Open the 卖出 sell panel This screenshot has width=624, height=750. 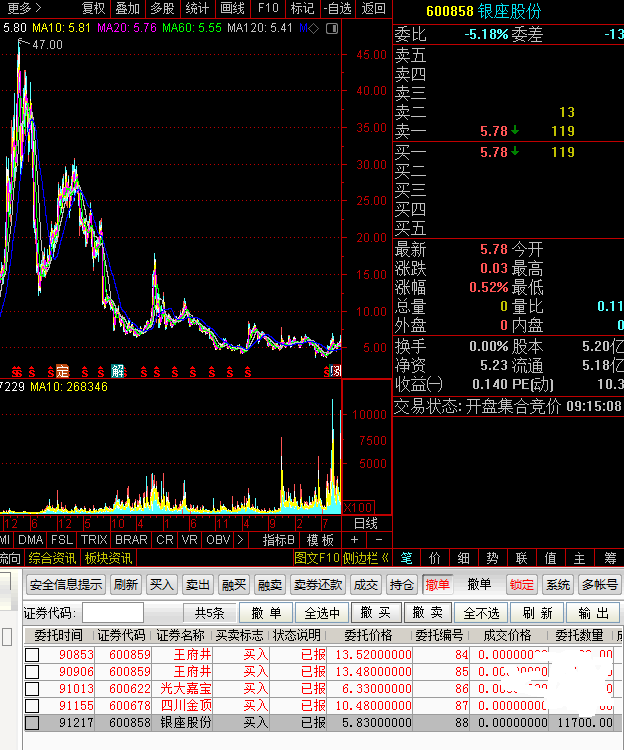click(x=198, y=585)
